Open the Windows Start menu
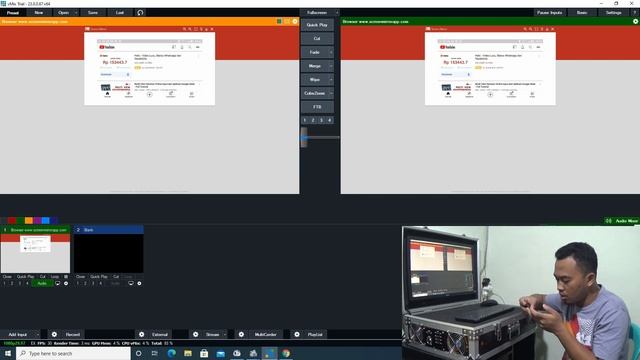Viewport: 640px width, 360px height. (x=8, y=353)
